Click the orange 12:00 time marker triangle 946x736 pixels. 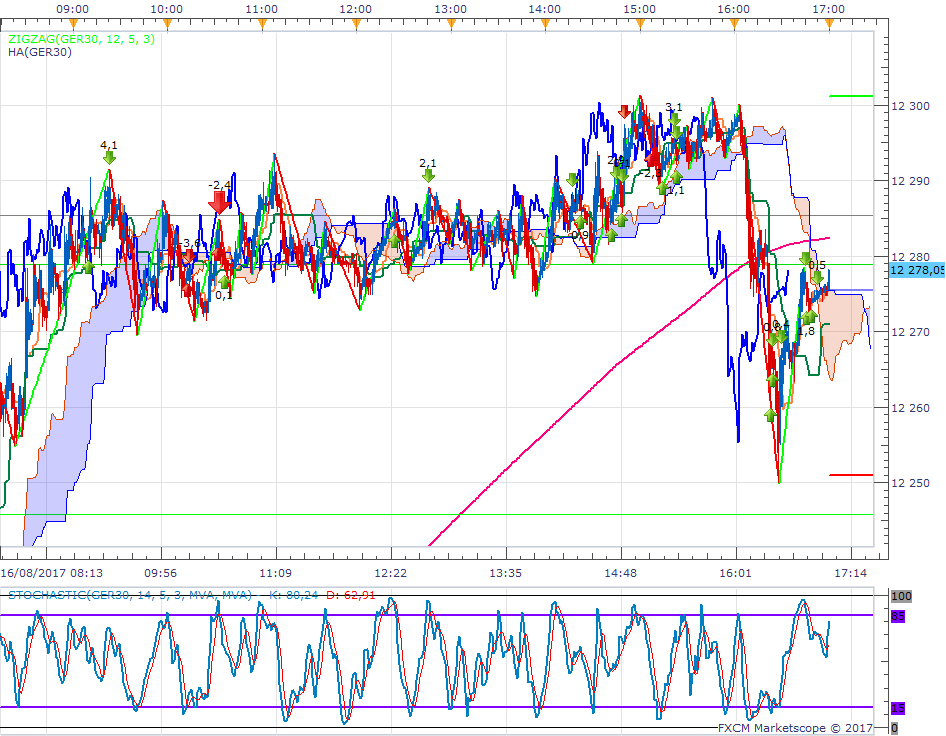(x=356, y=23)
